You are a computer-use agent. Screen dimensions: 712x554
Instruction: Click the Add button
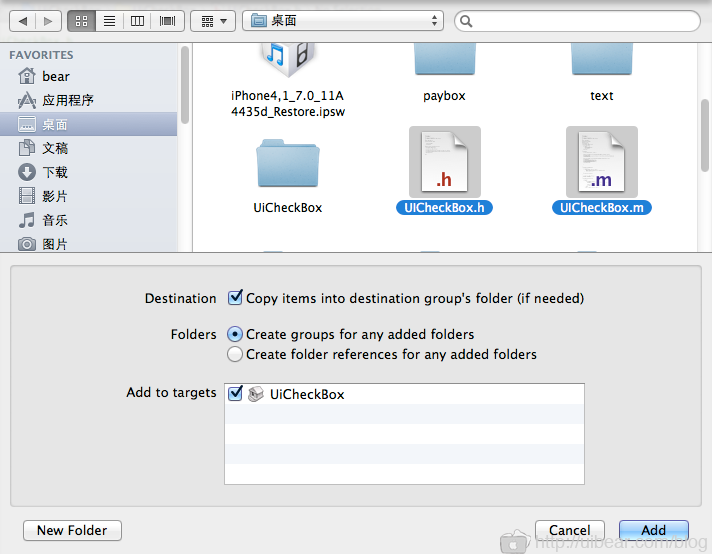click(653, 530)
